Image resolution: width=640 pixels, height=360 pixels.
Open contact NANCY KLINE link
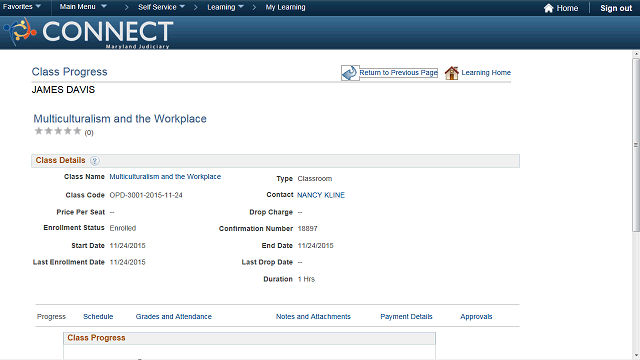click(x=321, y=195)
